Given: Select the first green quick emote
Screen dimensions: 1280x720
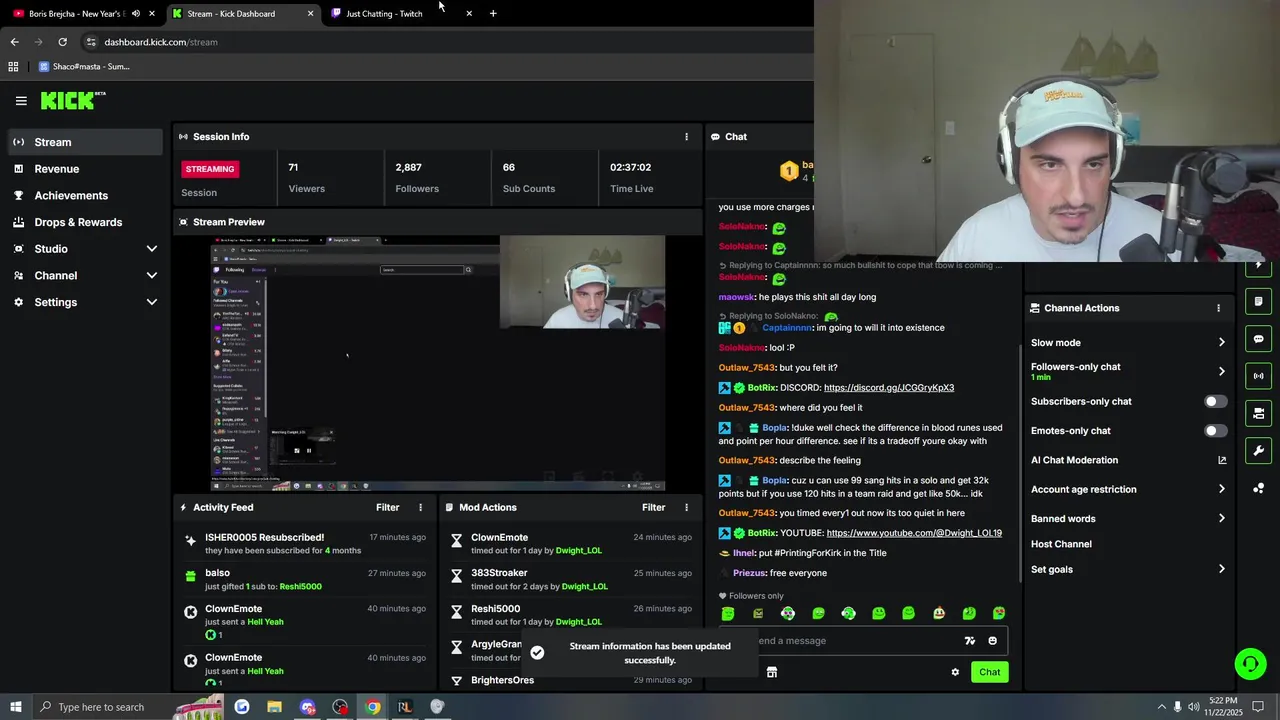Looking at the screenshot, I should (x=728, y=613).
